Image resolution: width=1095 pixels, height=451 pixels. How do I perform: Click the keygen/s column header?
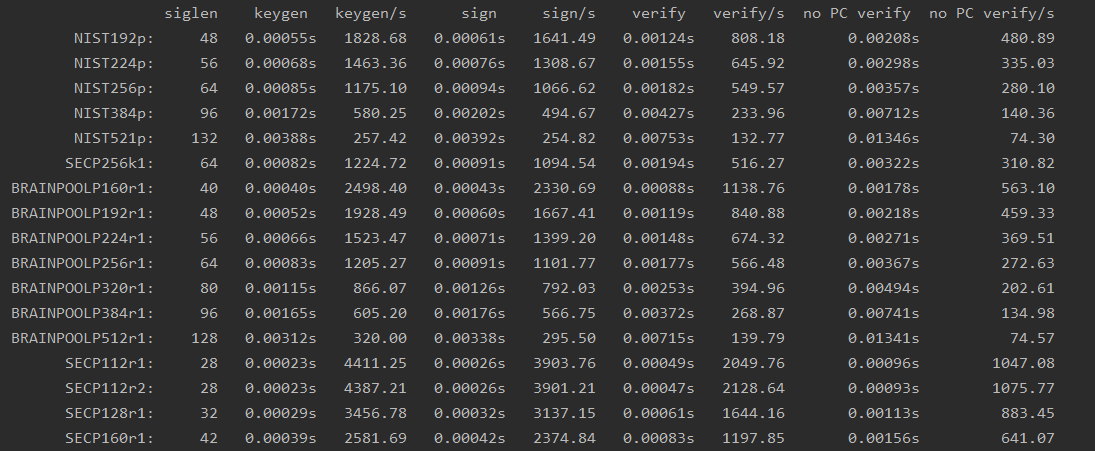371,13
